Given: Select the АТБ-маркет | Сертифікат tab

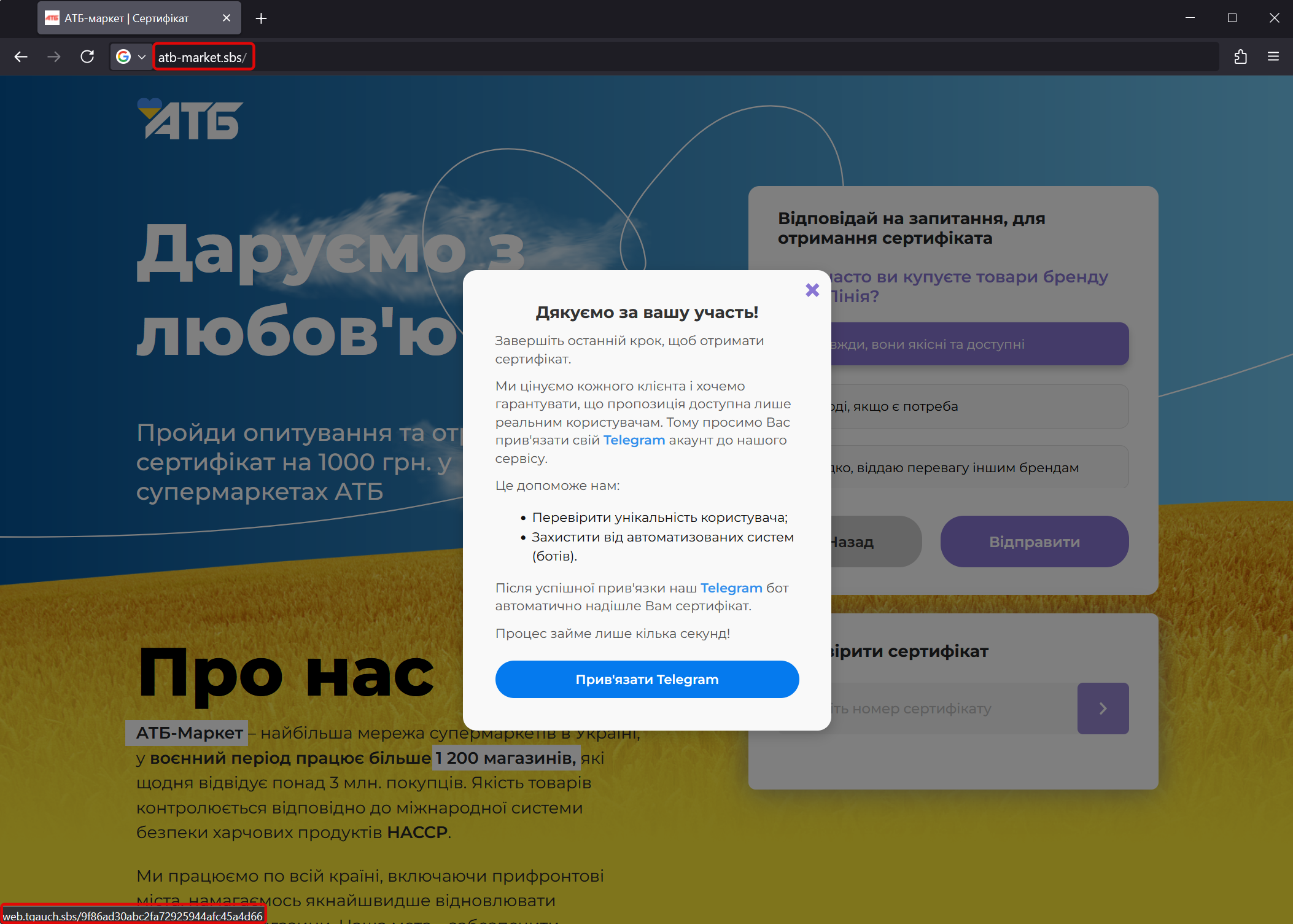Looking at the screenshot, I should pyautogui.click(x=139, y=18).
